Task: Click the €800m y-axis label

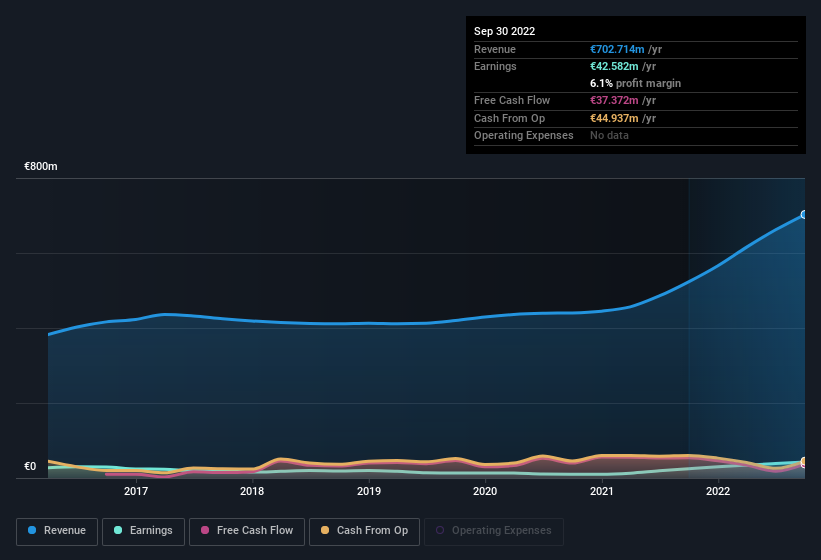Action: pos(41,166)
